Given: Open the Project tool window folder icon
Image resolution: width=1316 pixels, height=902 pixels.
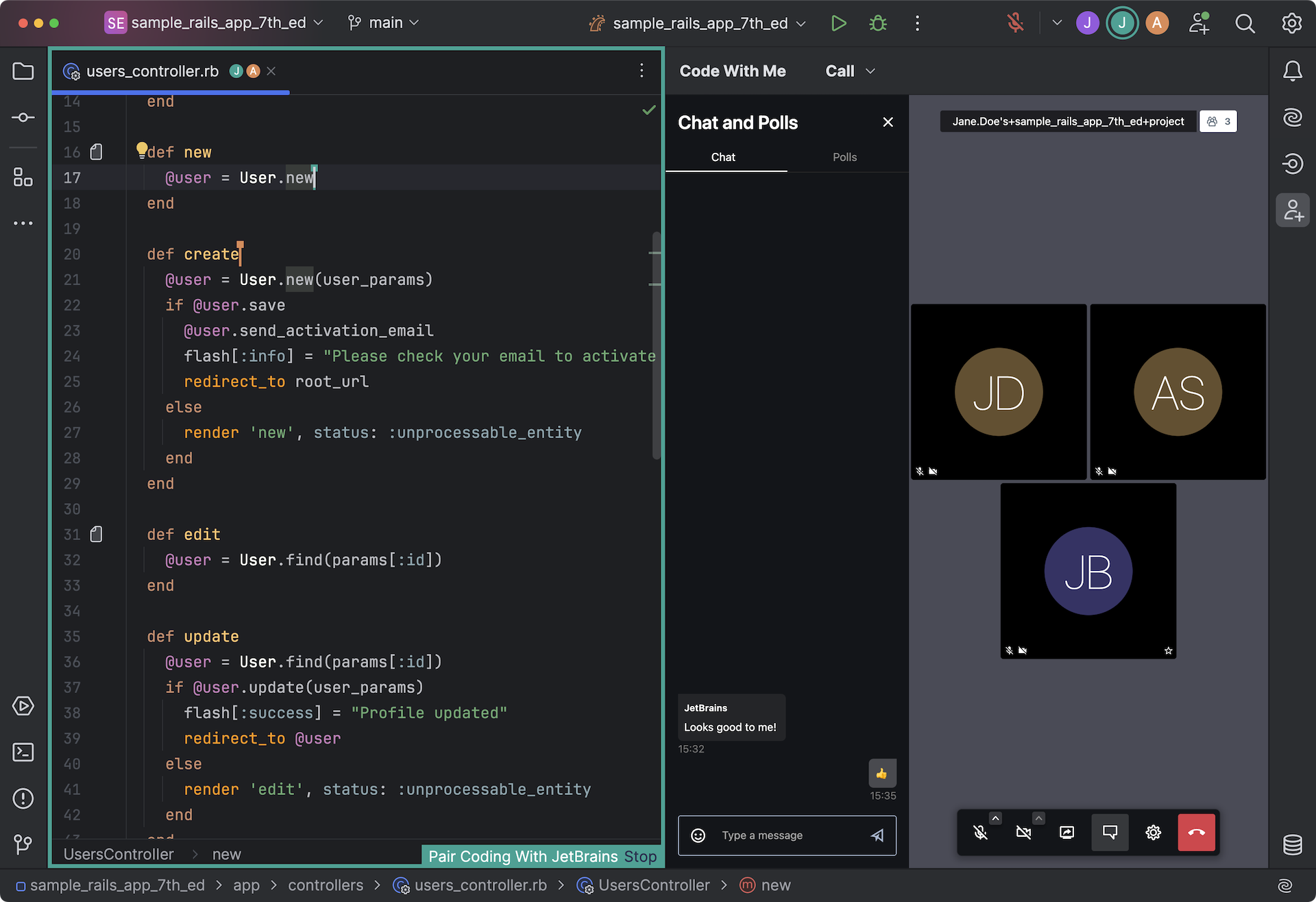Looking at the screenshot, I should pos(23,71).
